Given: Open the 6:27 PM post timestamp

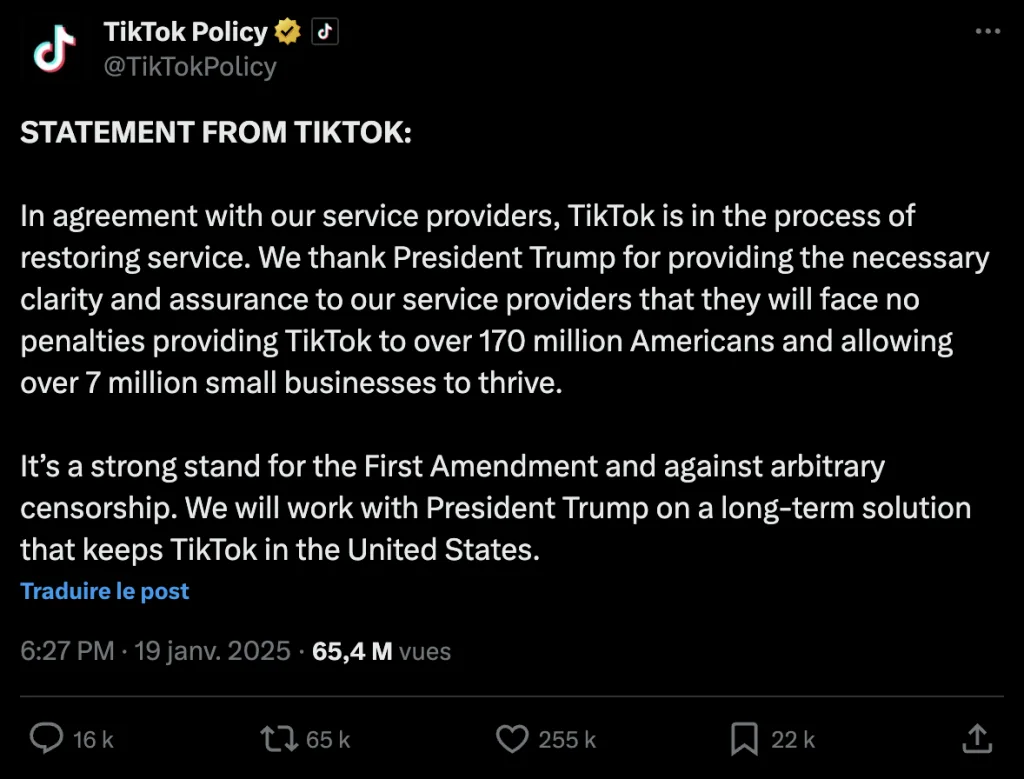Looking at the screenshot, I should point(68,651).
